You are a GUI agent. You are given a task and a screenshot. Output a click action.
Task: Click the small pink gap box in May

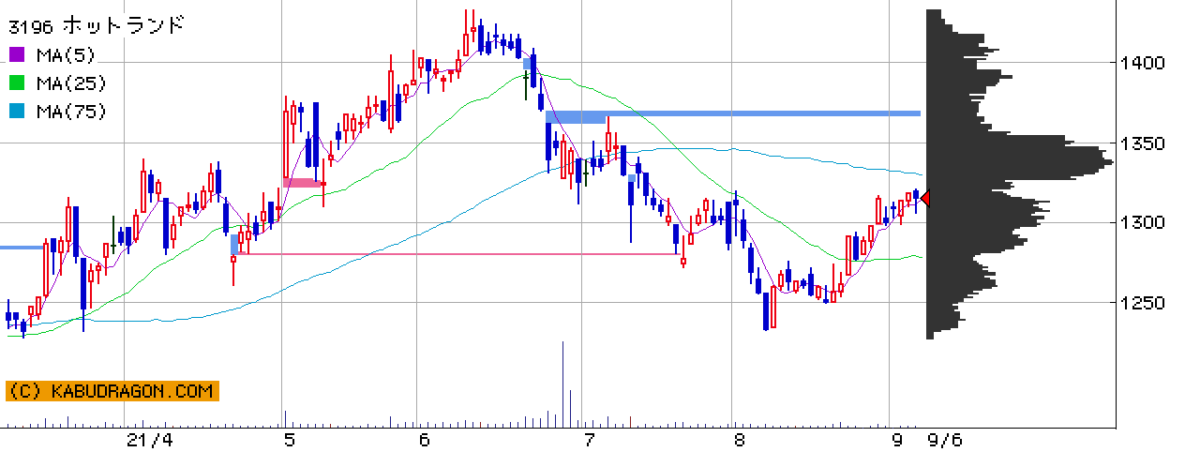tap(303, 182)
